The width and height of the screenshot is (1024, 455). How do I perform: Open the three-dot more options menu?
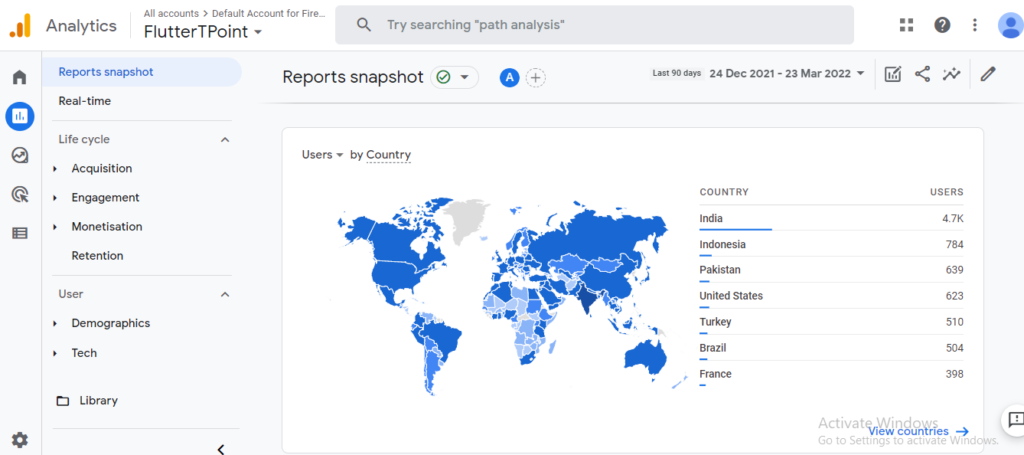(x=975, y=25)
